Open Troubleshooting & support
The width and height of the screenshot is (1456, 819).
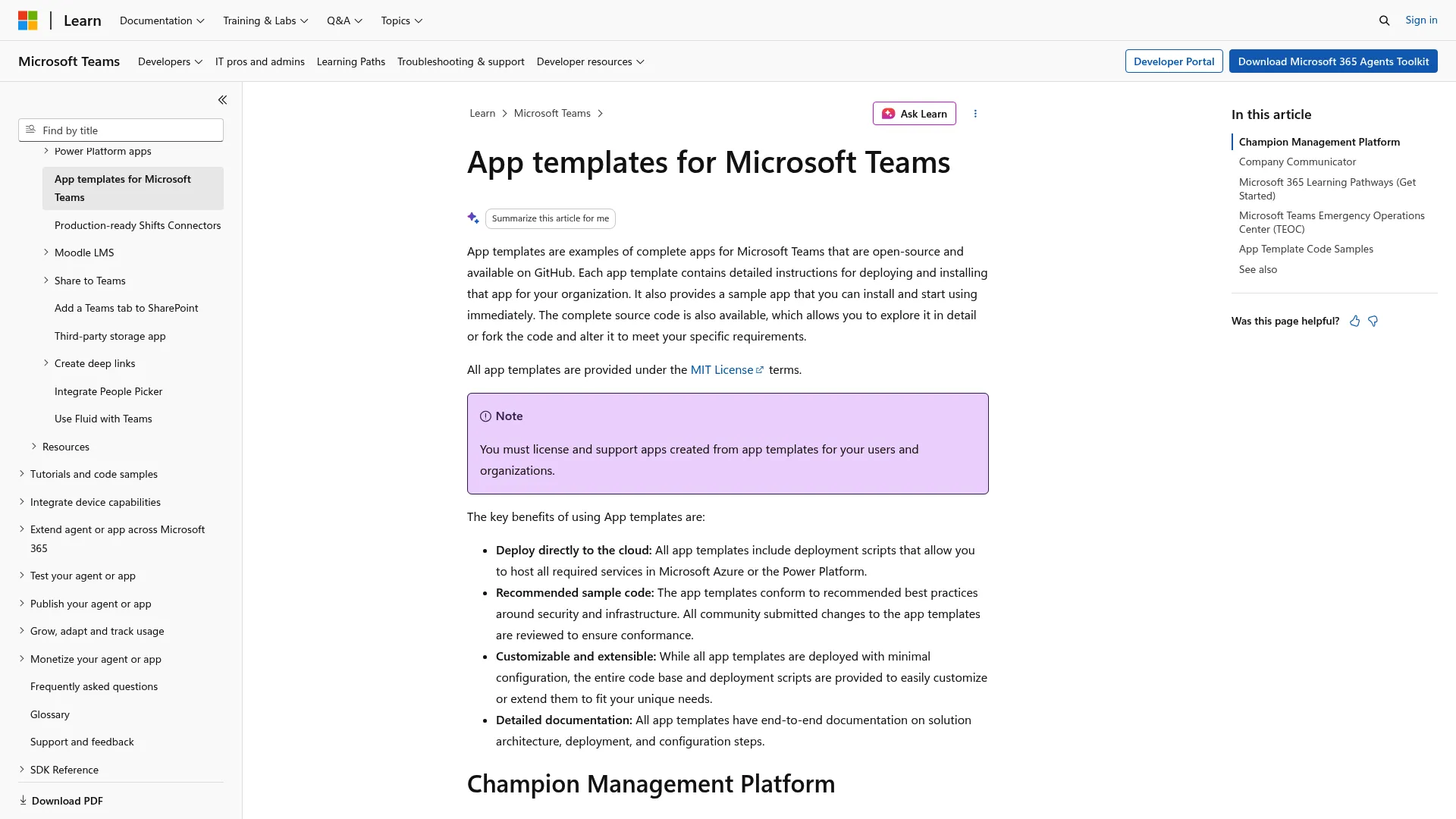(460, 61)
